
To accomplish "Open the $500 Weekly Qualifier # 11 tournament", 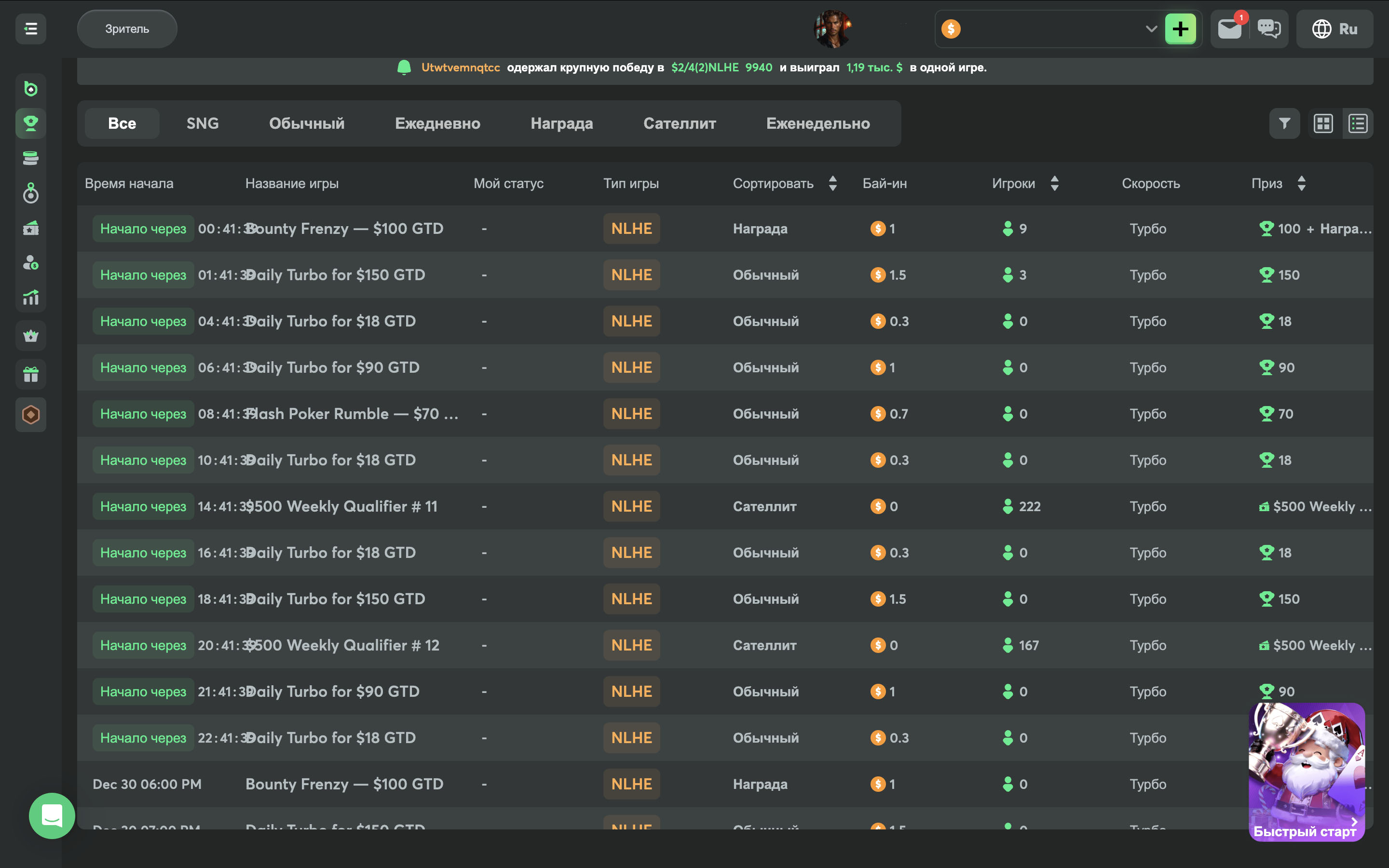I will tap(341, 506).
